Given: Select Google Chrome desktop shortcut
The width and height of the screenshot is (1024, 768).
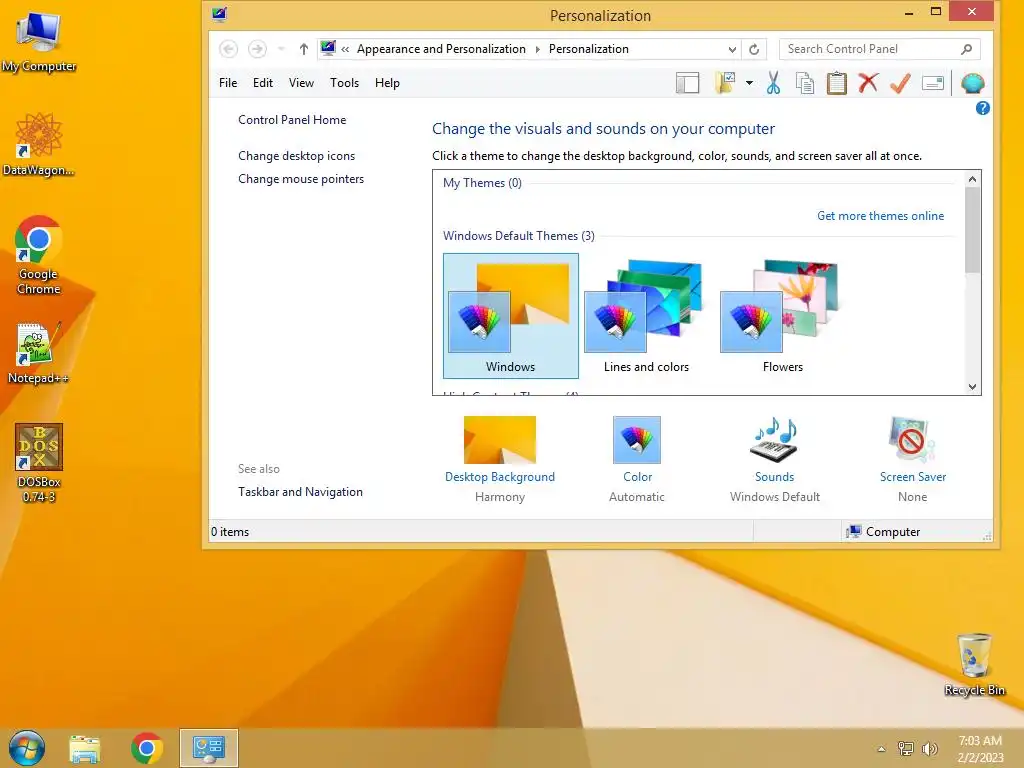Looking at the screenshot, I should tap(39, 255).
